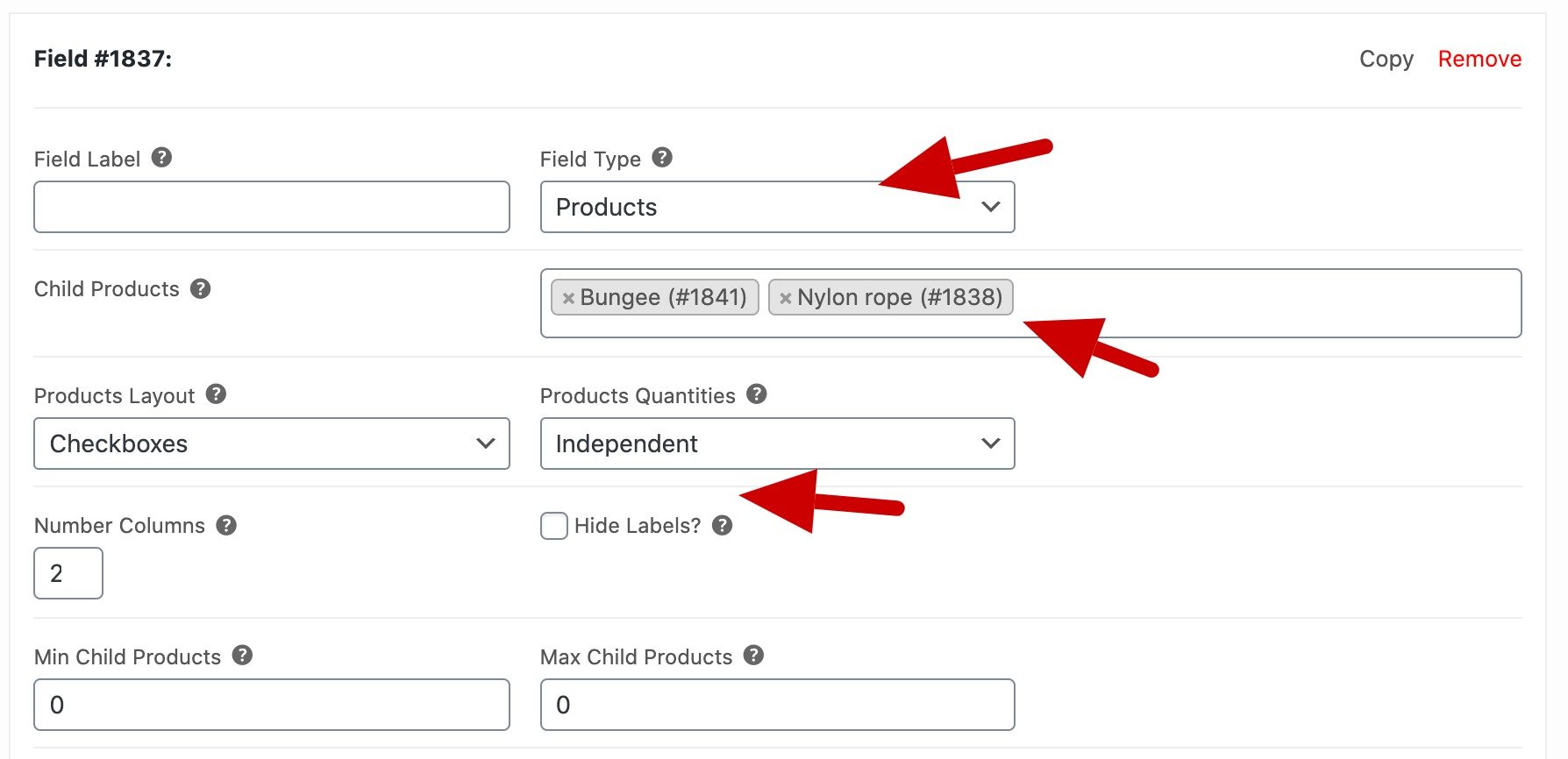Remove Bungee (#1841) tag with its x
The width and height of the screenshot is (1568, 759).
(568, 298)
